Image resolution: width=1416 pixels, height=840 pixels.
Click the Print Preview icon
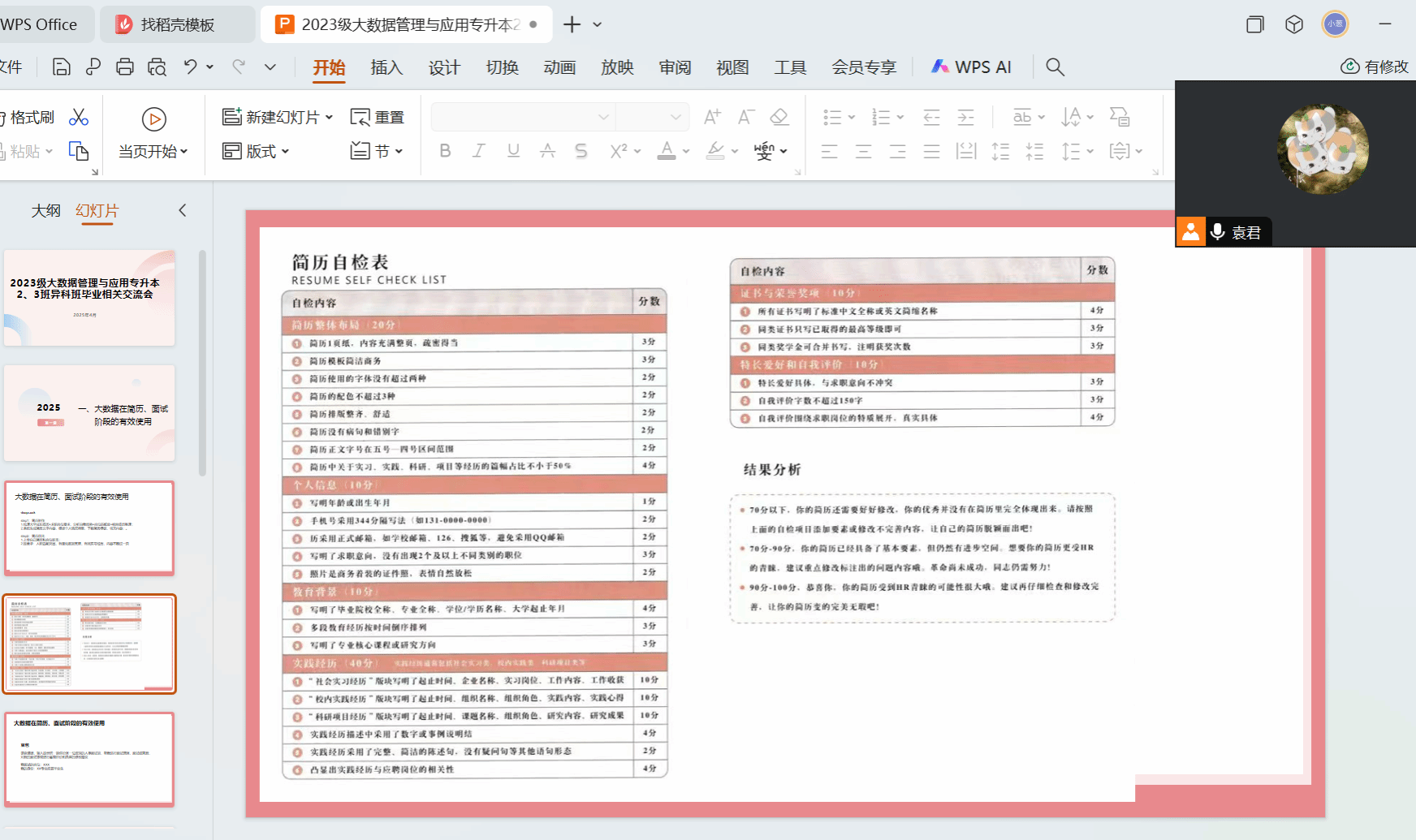point(157,67)
